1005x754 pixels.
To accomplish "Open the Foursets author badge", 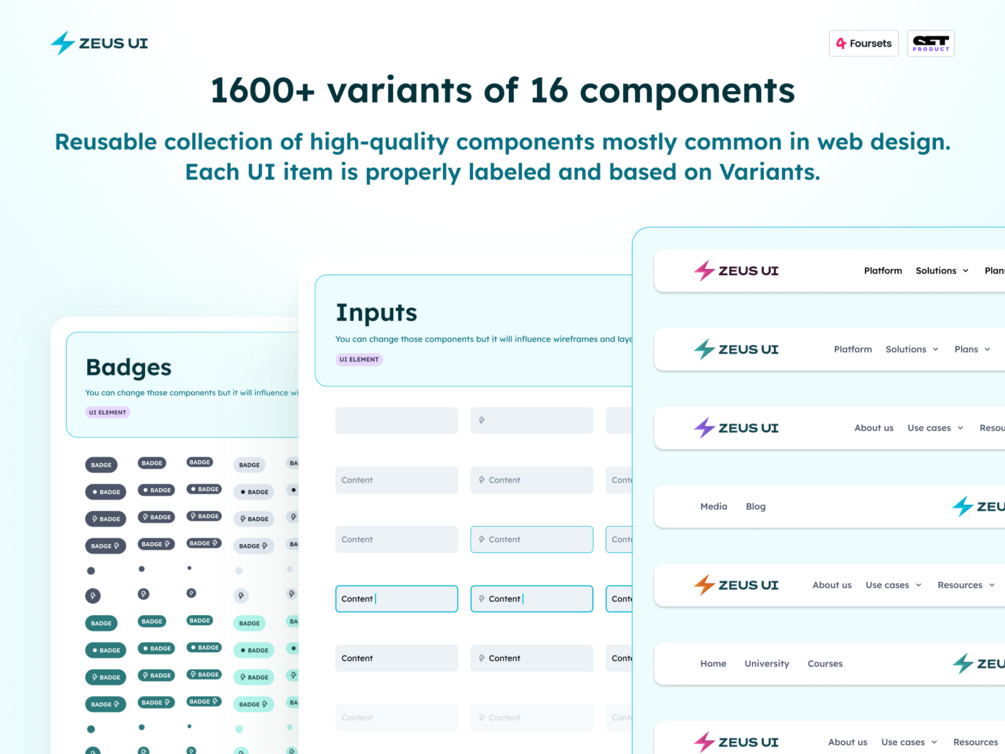I will 863,44.
